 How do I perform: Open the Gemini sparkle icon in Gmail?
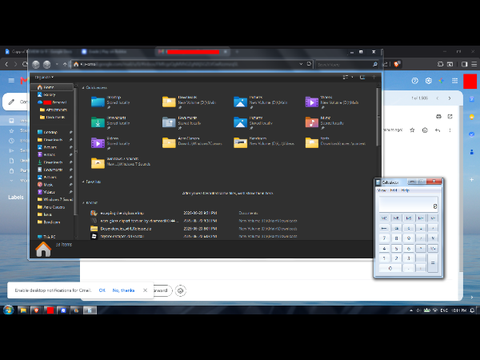coord(441,81)
